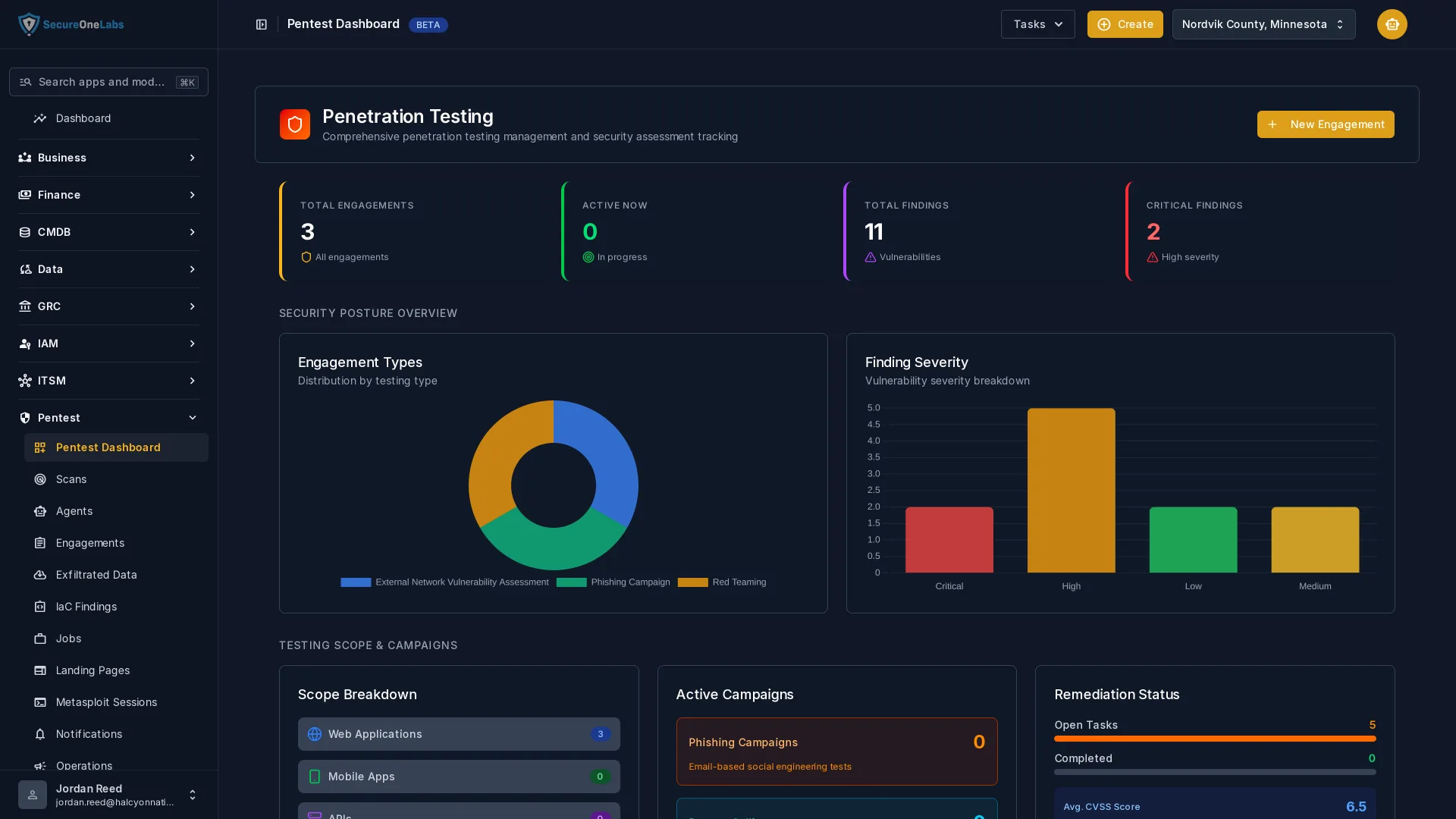Viewport: 1456px width, 819px height.
Task: Expand the Finance menu chevron
Action: pos(192,195)
